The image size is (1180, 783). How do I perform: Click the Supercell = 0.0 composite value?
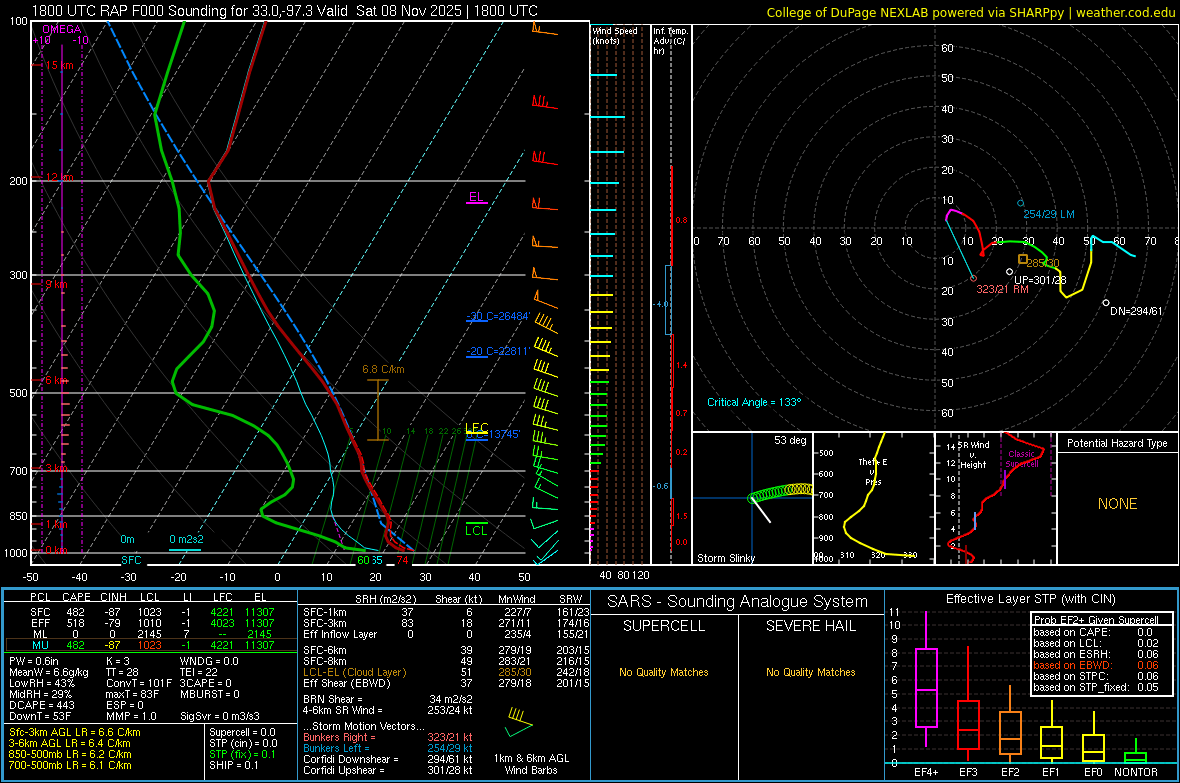tap(242, 732)
